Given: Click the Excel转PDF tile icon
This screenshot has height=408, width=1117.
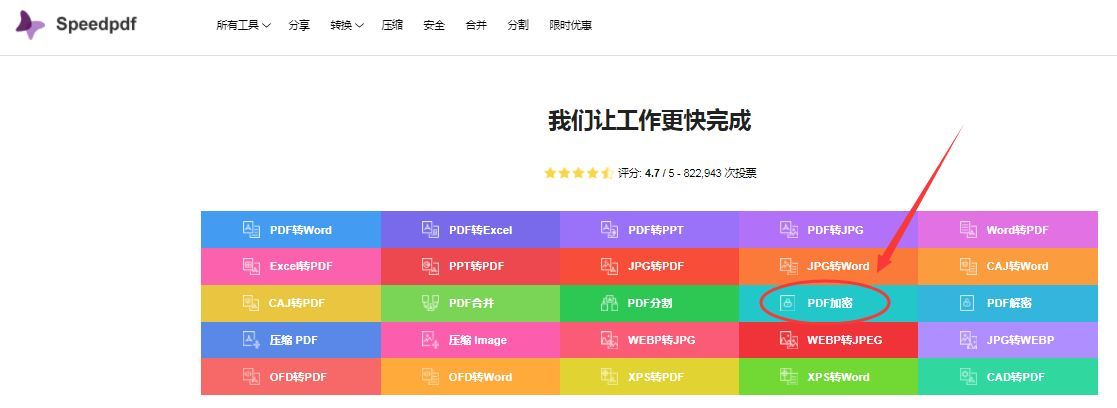Looking at the screenshot, I should click(252, 266).
